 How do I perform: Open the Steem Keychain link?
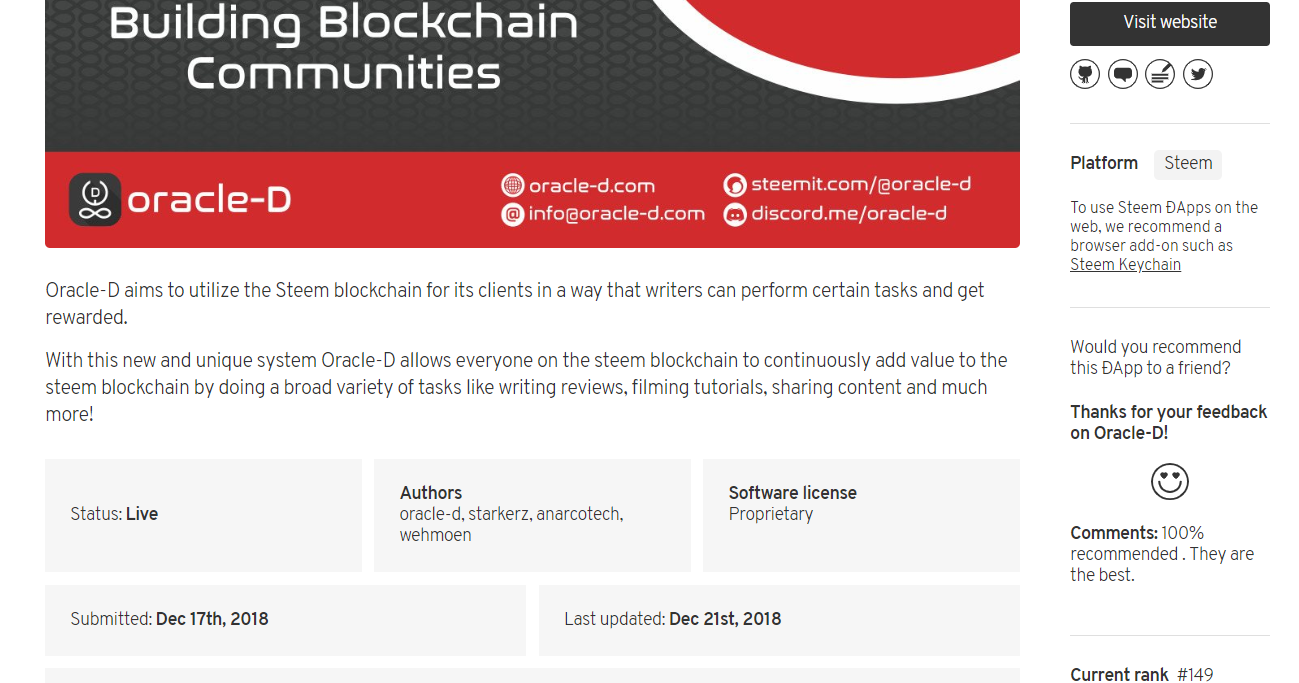pyautogui.click(x=1125, y=265)
